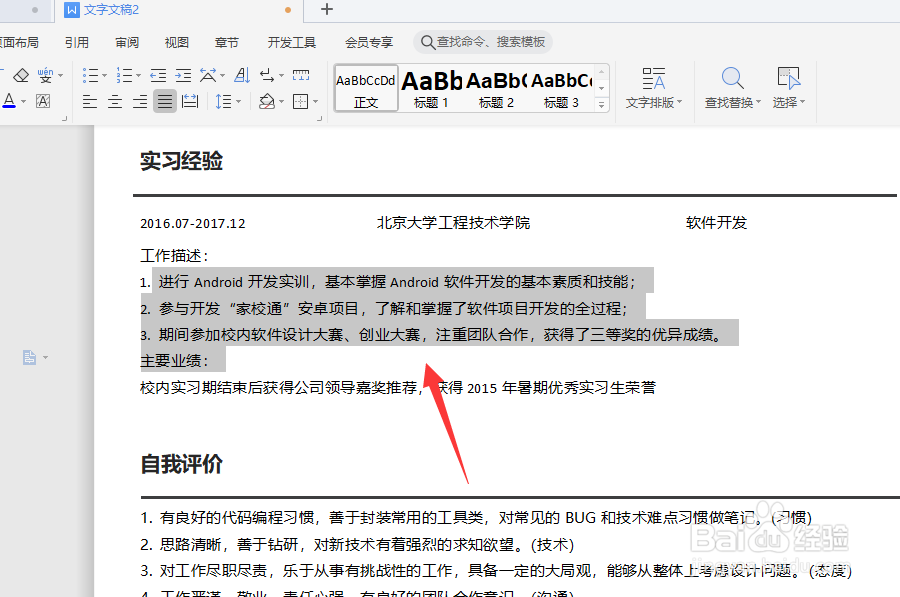
Task: Open the 页面布局 ribbon tab
Action: click(x=19, y=42)
